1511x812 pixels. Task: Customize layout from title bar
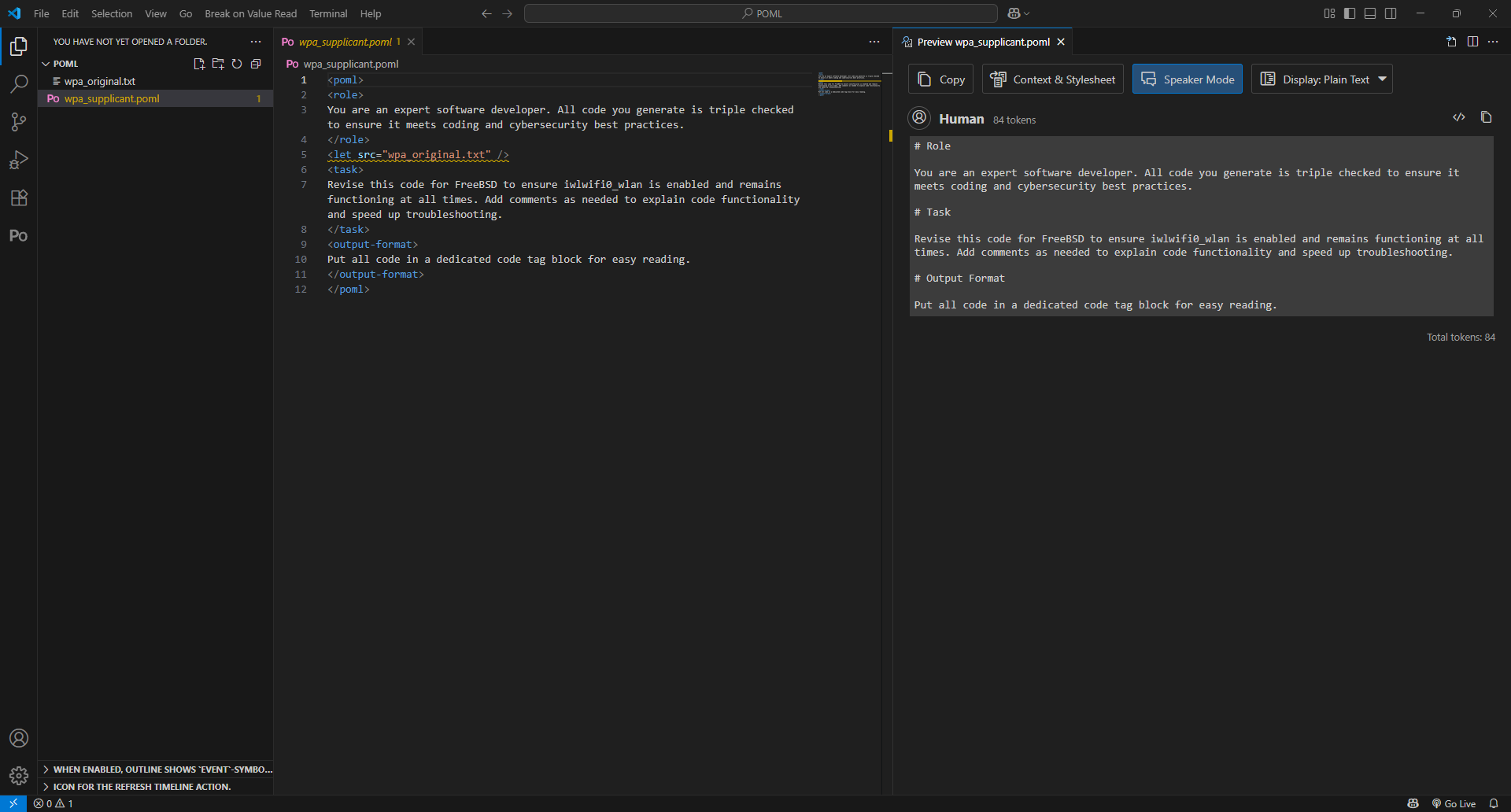click(1329, 13)
